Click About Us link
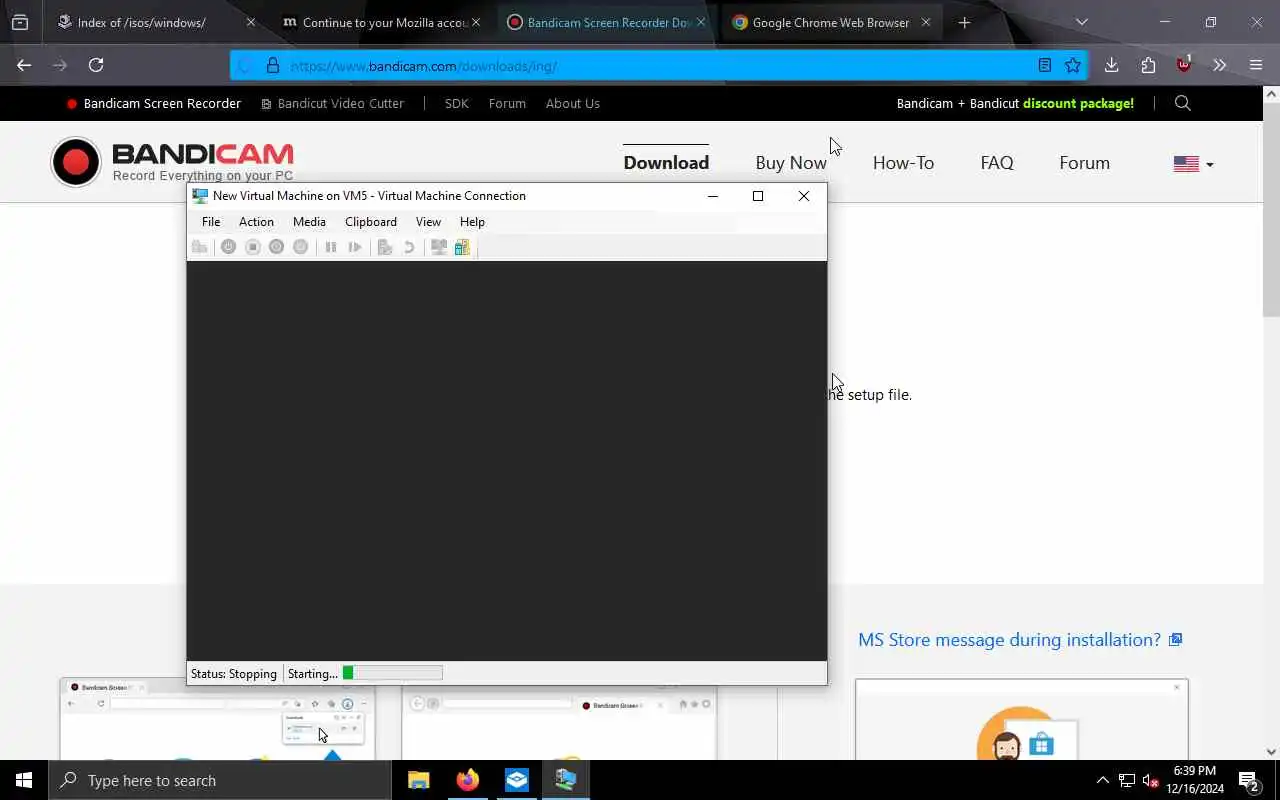The width and height of the screenshot is (1280, 800). point(573,104)
